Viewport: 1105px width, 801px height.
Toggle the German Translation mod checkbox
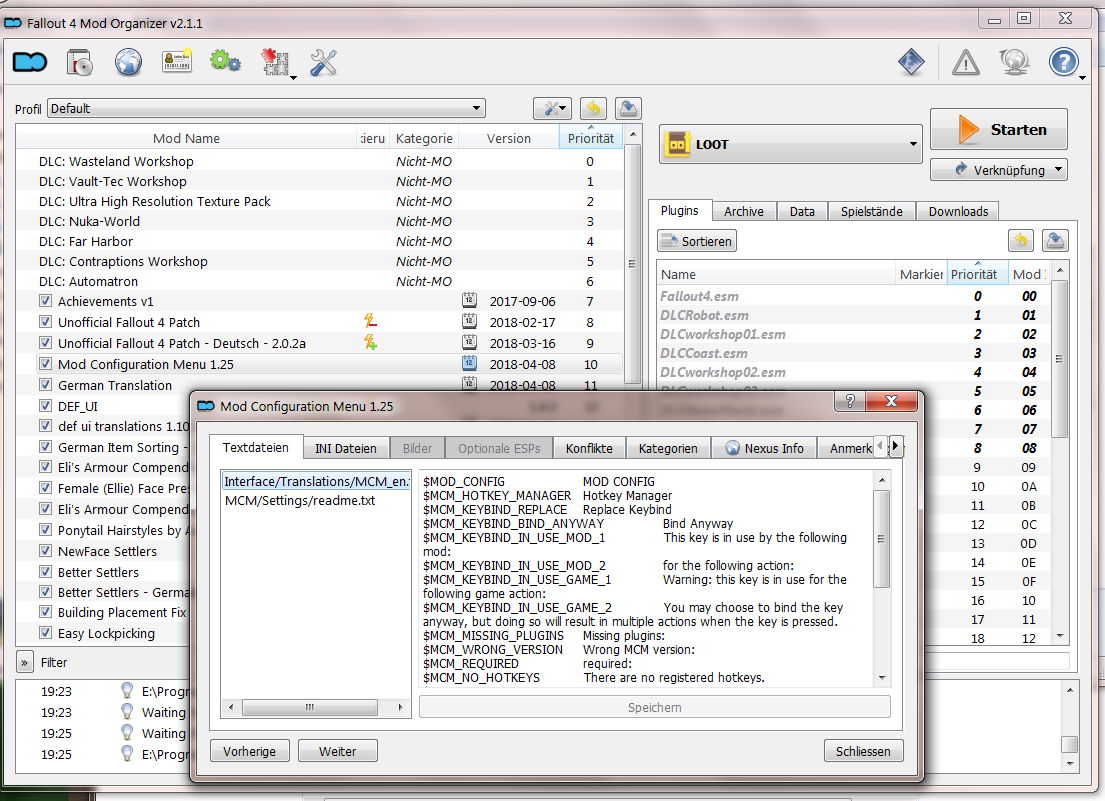click(46, 385)
